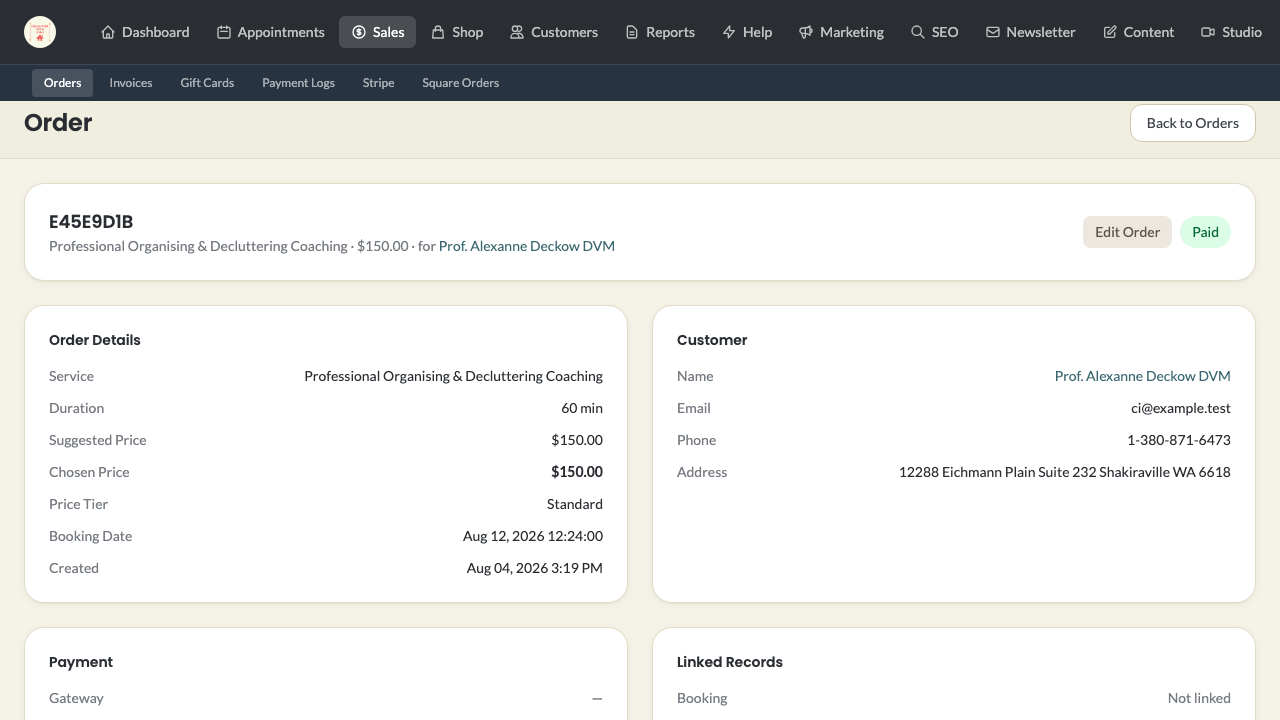Open the Reports section

tap(660, 32)
